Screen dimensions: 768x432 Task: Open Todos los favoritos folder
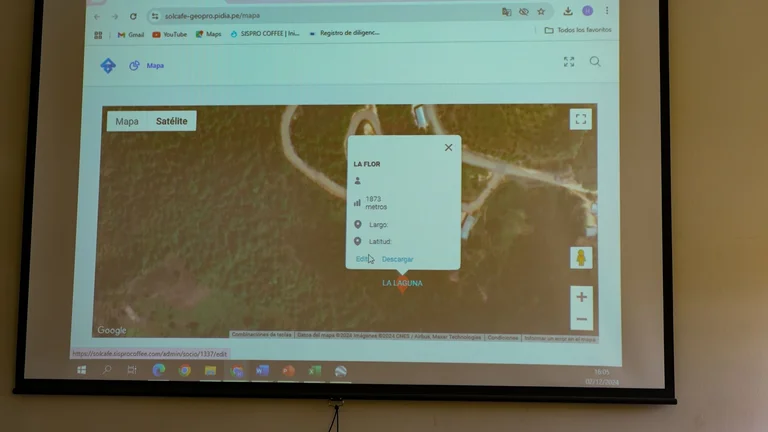(578, 30)
